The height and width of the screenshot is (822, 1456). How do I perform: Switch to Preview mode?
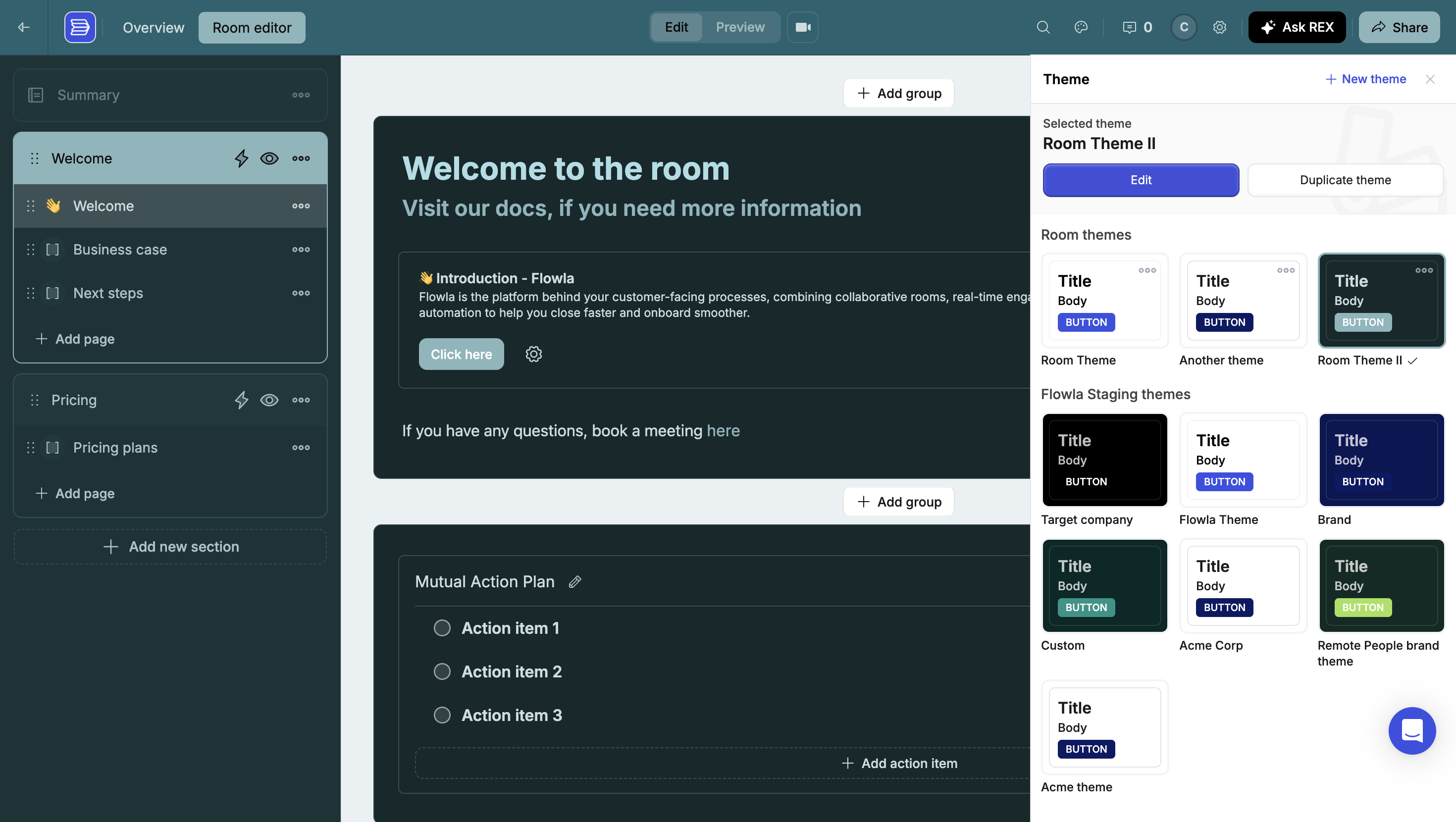click(740, 27)
